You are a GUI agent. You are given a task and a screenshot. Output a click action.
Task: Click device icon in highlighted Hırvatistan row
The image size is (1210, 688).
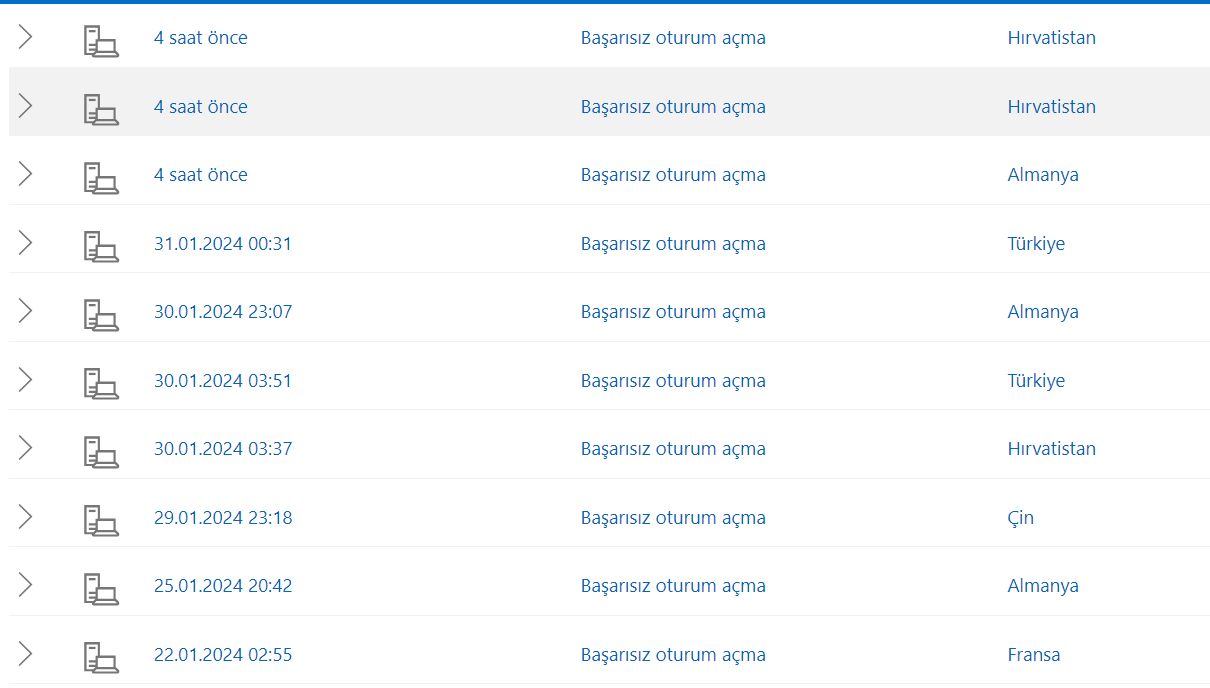click(x=100, y=108)
